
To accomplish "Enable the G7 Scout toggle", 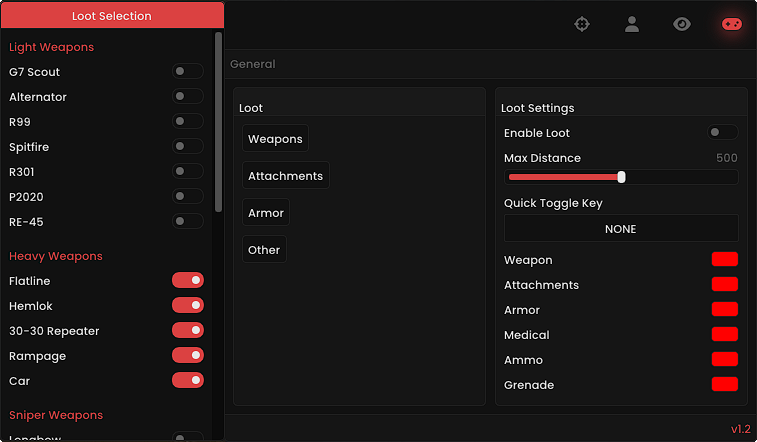I will point(188,71).
